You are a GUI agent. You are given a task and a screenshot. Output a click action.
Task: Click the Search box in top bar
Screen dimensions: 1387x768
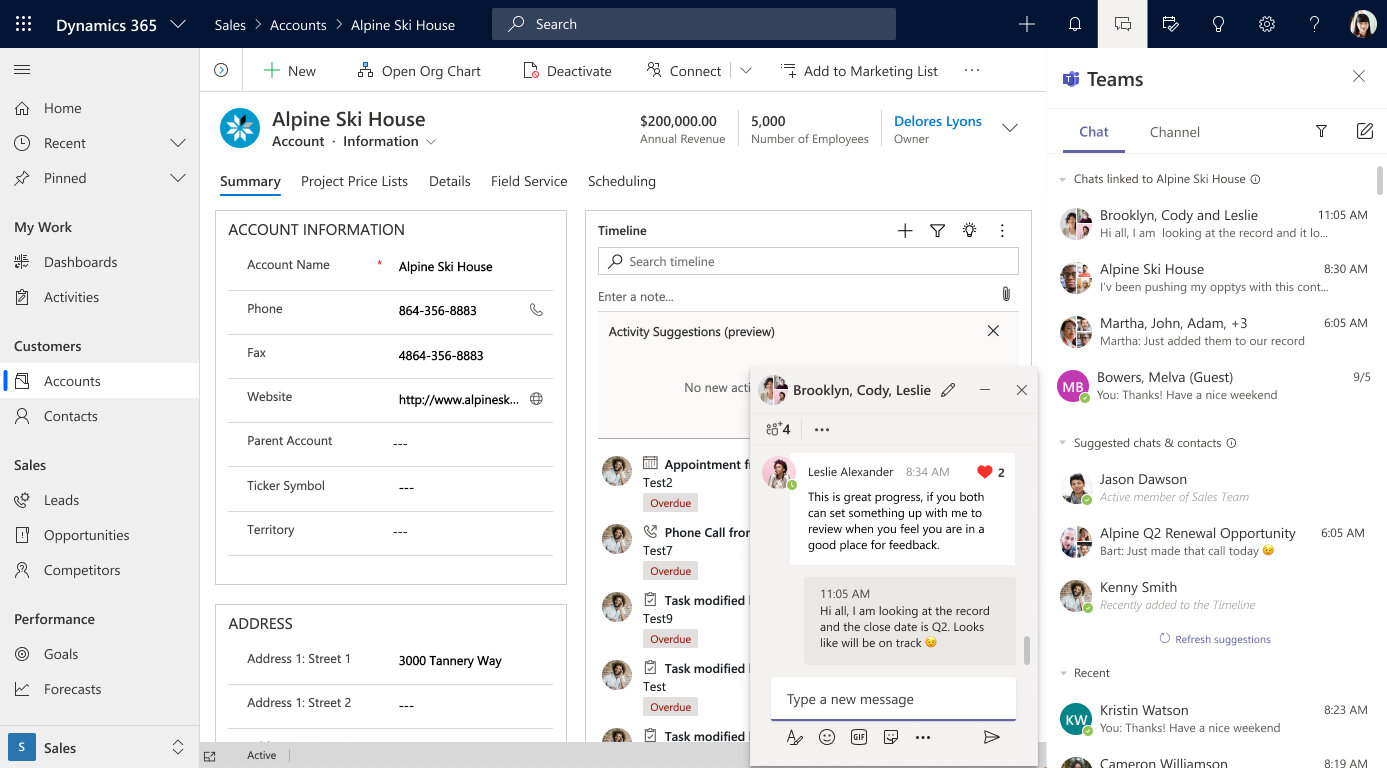point(694,24)
